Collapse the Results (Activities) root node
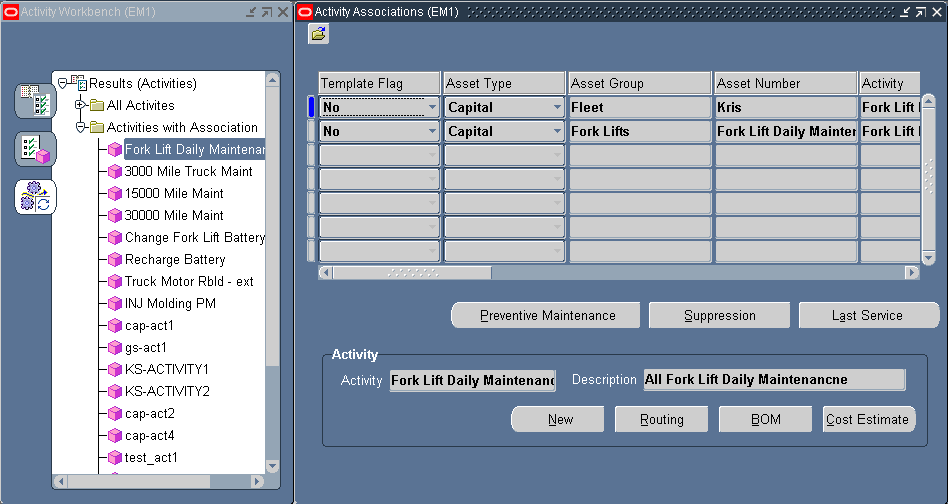Viewport: 948px width, 504px height. 62,83
